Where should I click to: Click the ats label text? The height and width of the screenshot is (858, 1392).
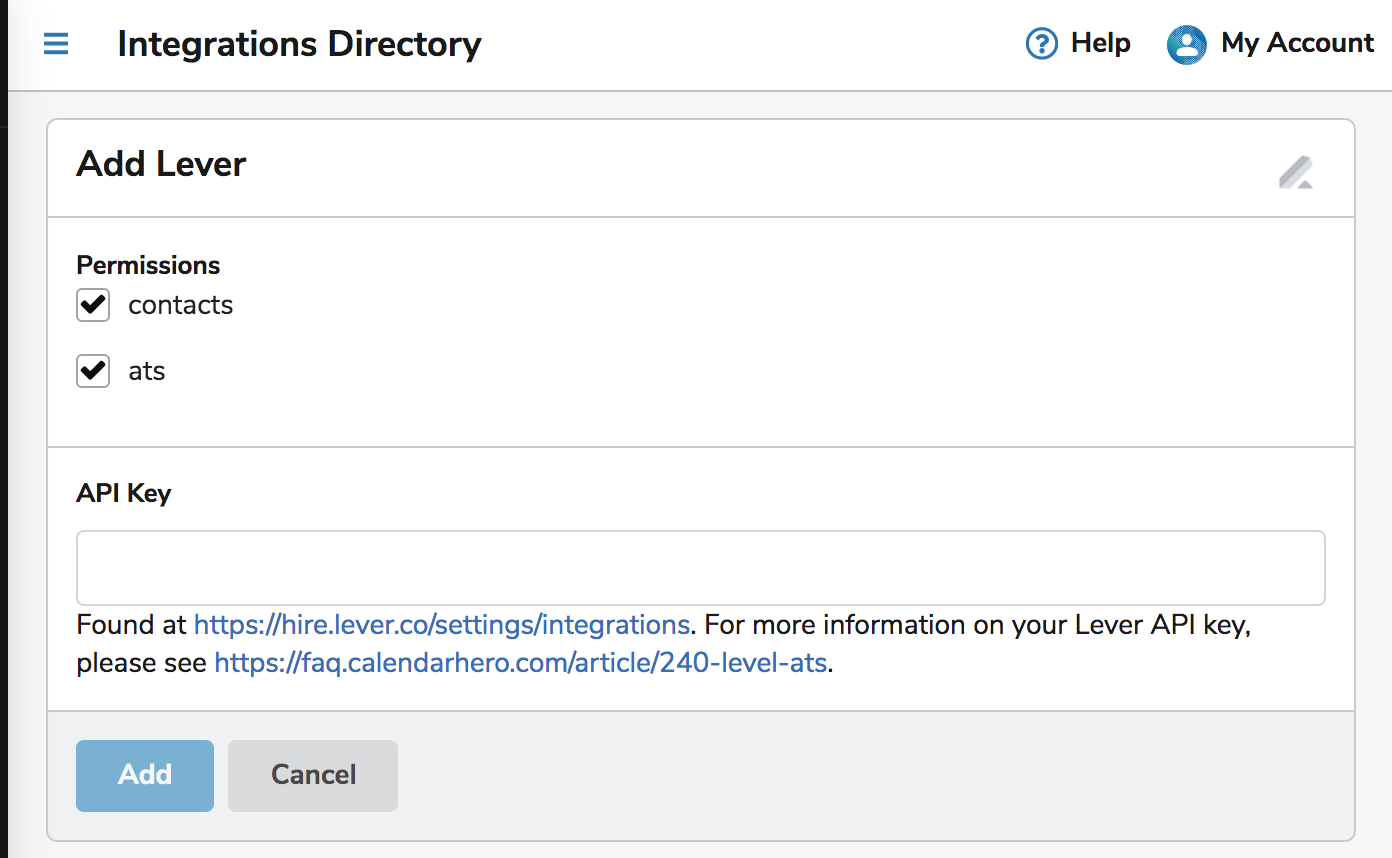[147, 372]
